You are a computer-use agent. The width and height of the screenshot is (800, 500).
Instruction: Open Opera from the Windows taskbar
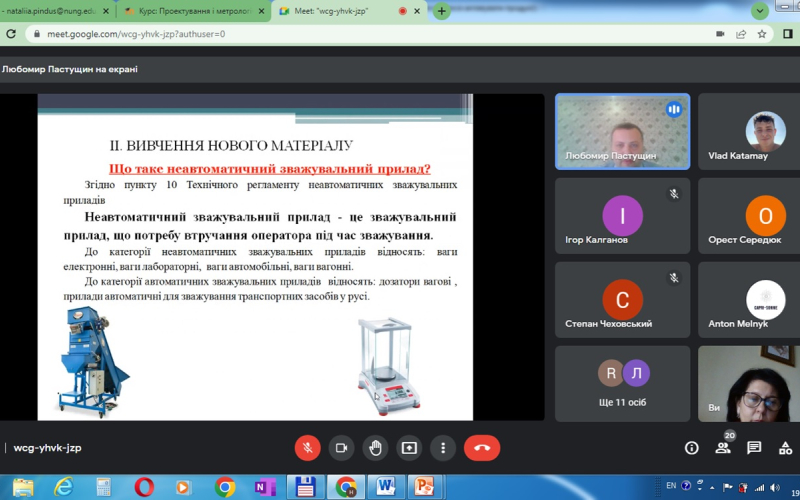(144, 487)
